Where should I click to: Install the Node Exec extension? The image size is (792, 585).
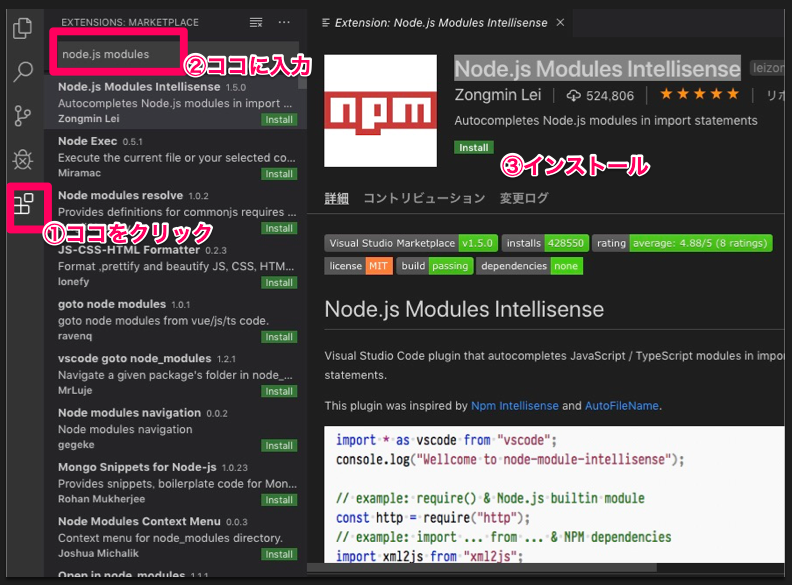point(279,174)
